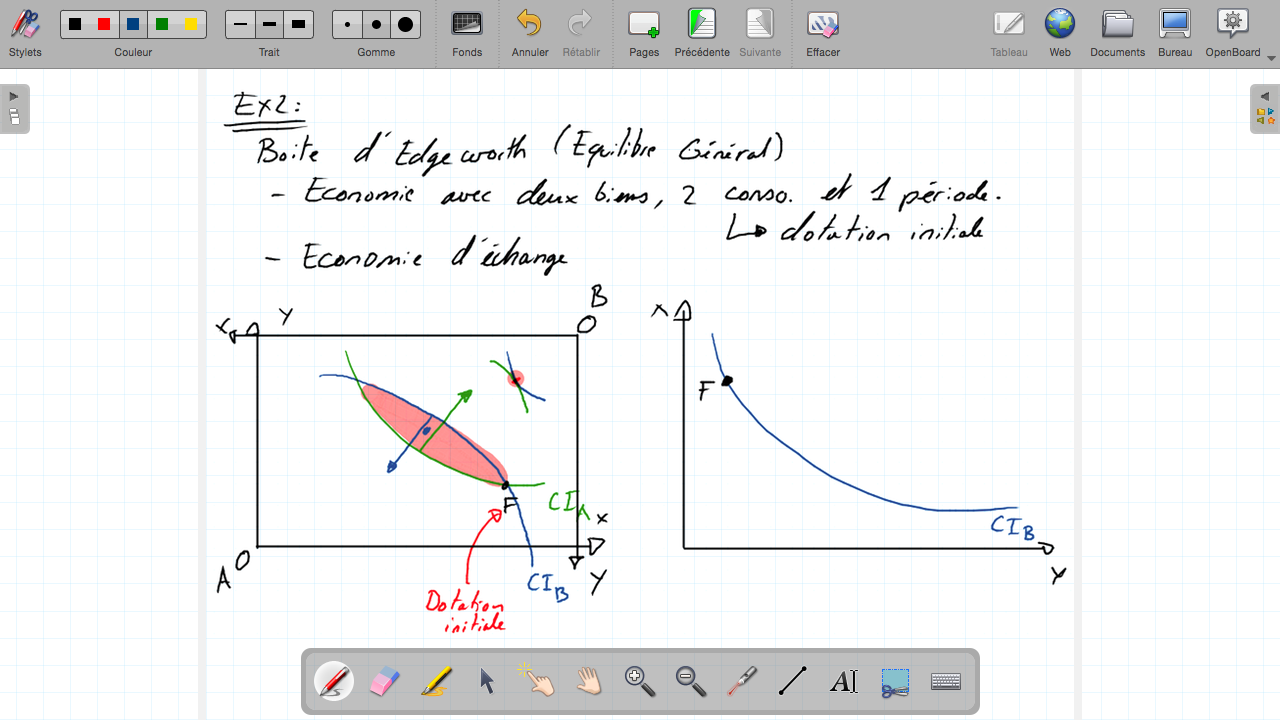
Task: Select the eraser tool in stylus palette
Action: coord(385,682)
